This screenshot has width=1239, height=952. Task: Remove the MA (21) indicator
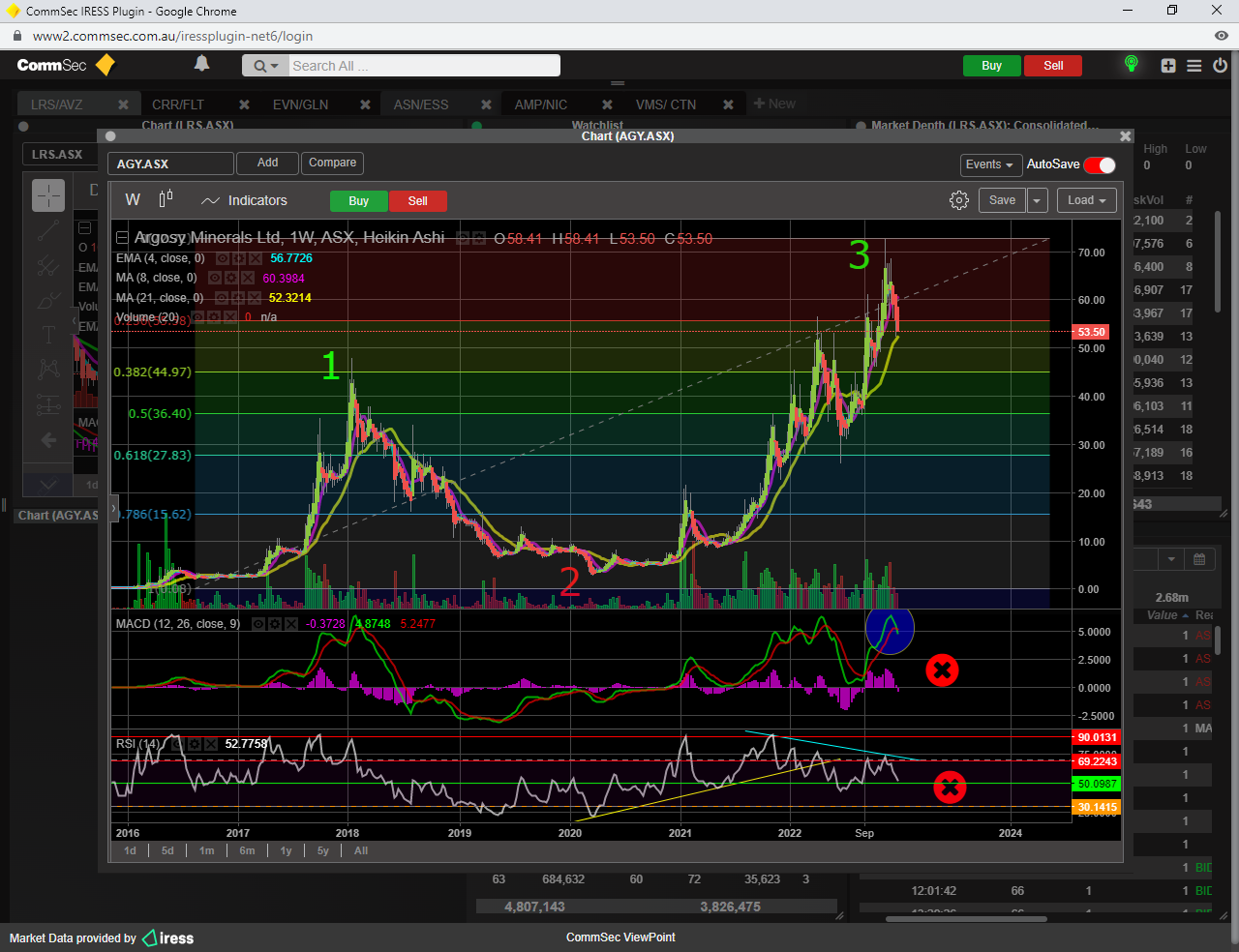point(254,298)
